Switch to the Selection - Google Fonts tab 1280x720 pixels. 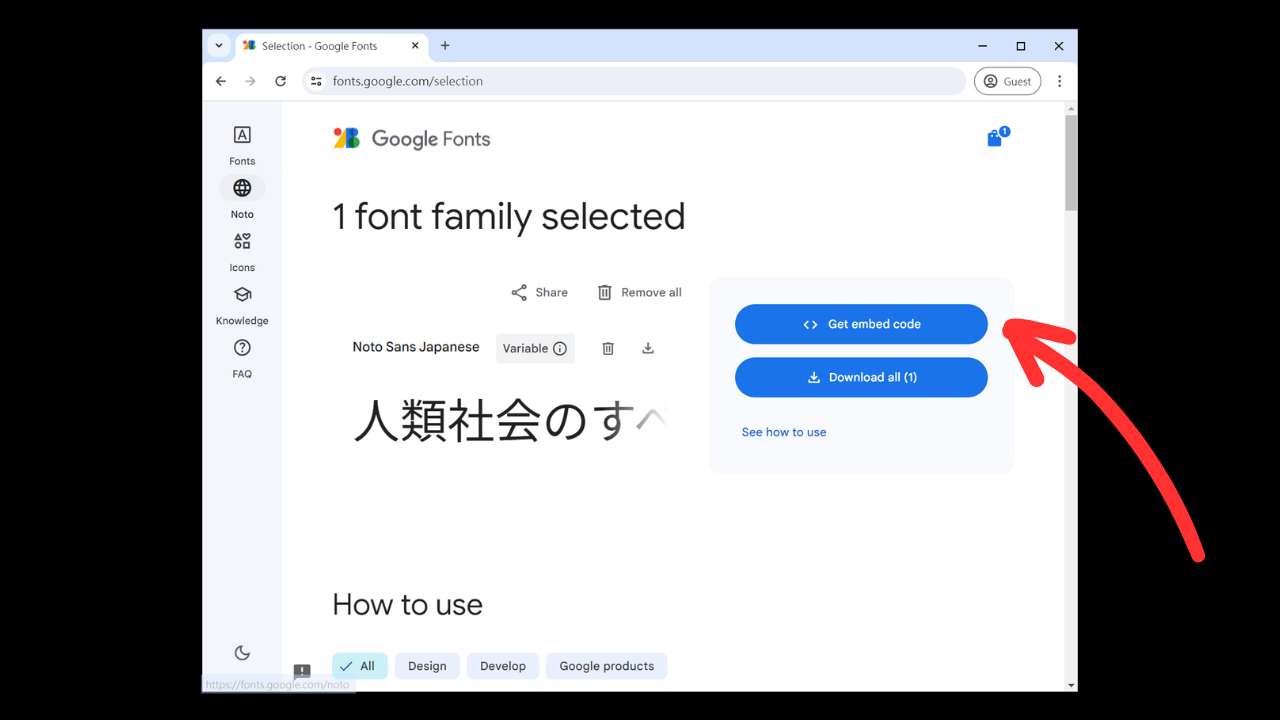[x=320, y=46]
